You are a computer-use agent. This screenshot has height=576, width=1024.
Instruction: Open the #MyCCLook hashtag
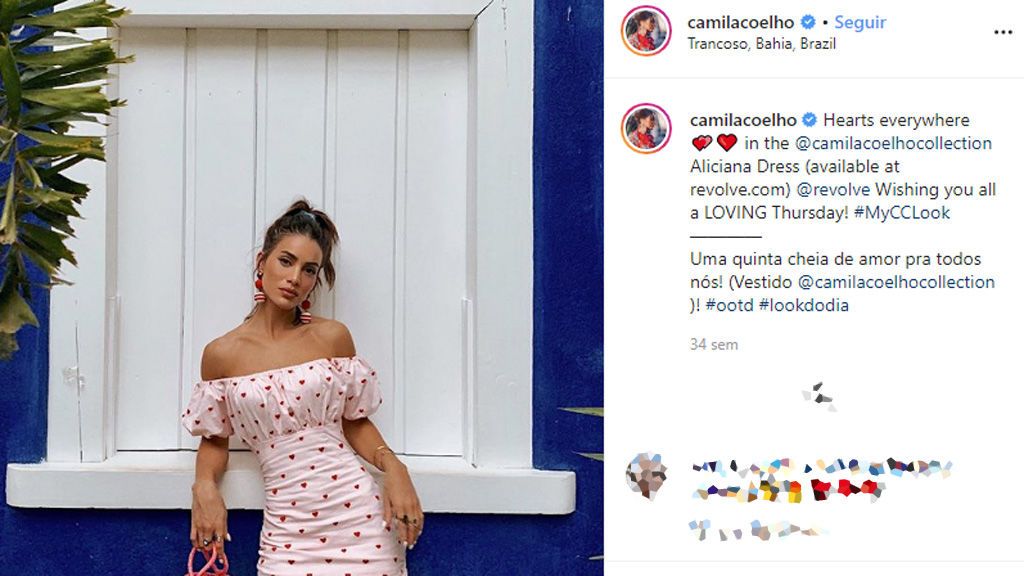click(x=901, y=212)
